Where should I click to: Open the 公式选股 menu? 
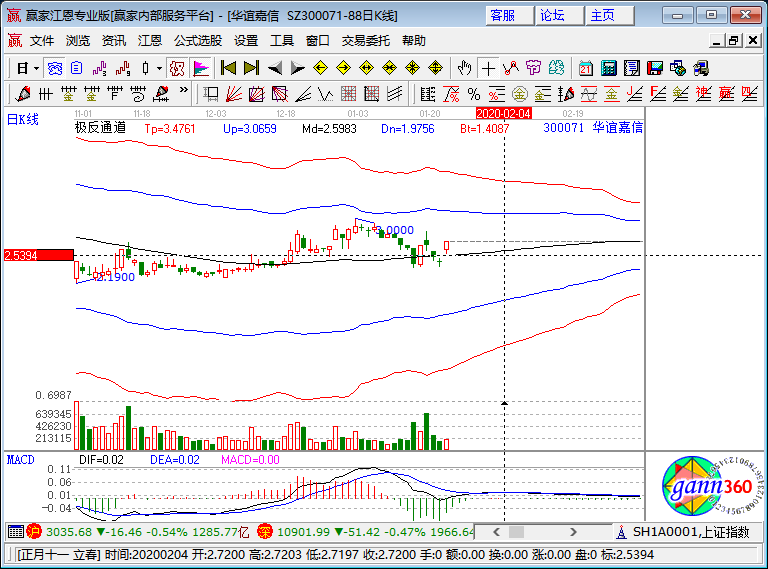(x=198, y=41)
